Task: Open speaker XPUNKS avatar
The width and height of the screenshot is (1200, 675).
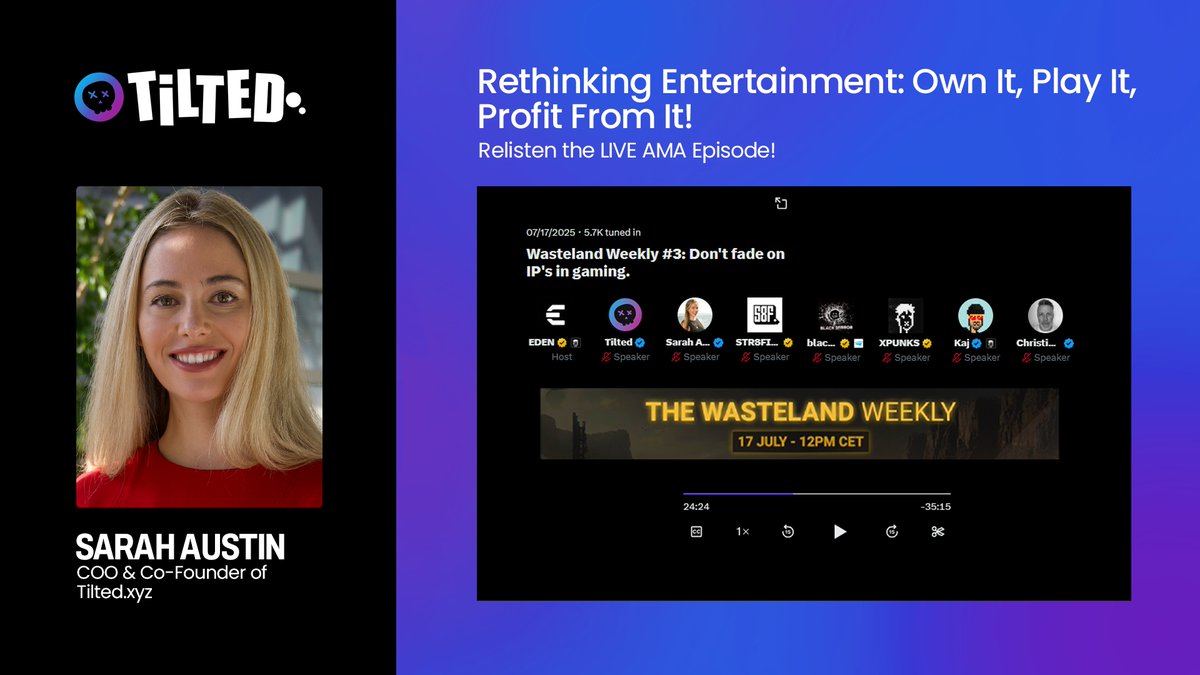Action: tap(905, 315)
